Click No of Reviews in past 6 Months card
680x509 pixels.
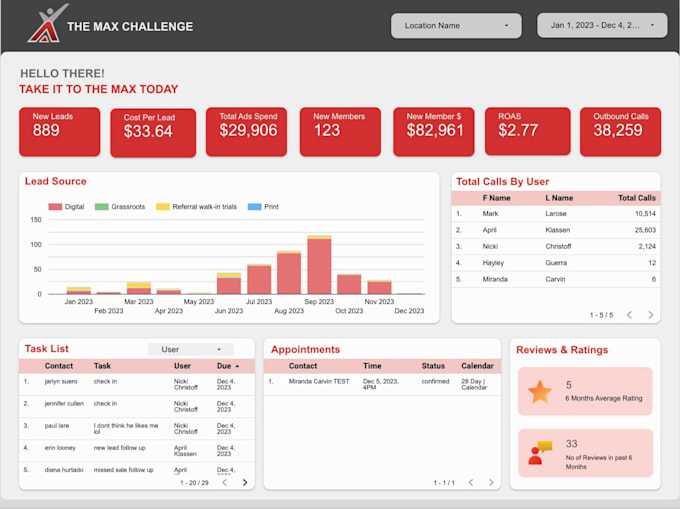coord(585,453)
